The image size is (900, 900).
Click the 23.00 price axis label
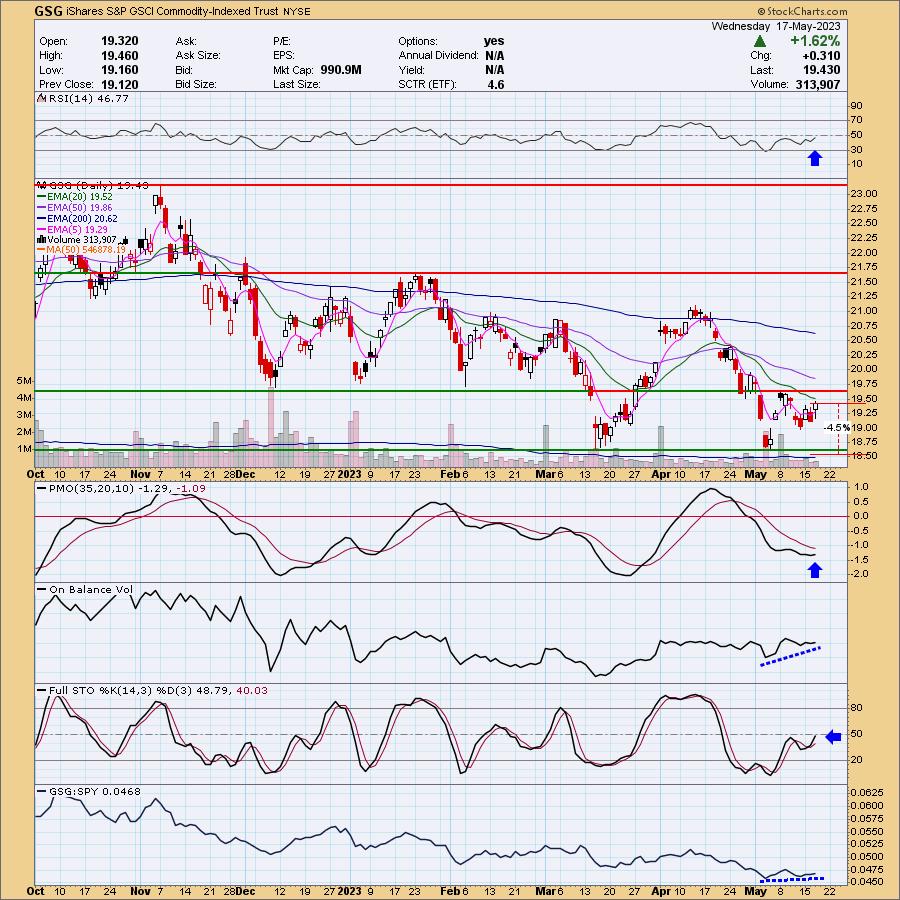click(863, 193)
